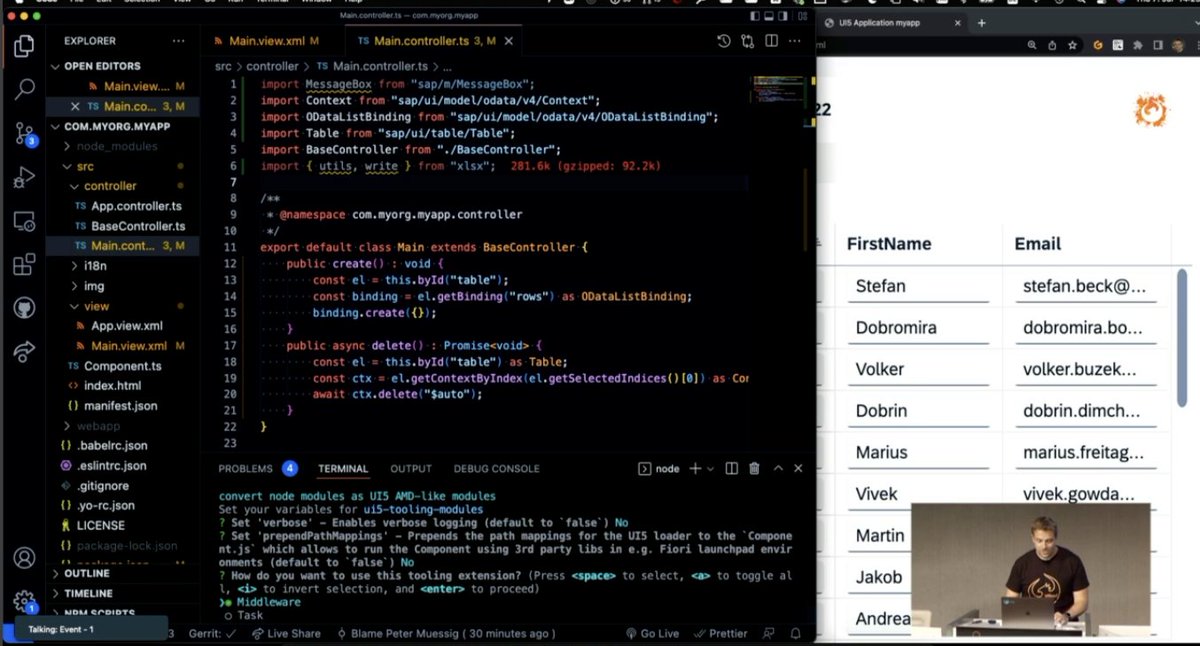The width and height of the screenshot is (1200, 646).
Task: Click the notifications bell in status bar
Action: pos(794,633)
